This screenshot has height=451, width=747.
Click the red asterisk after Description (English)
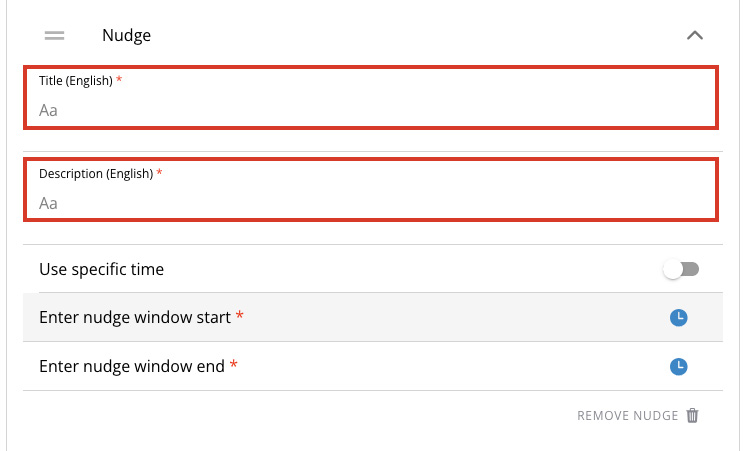[159, 173]
